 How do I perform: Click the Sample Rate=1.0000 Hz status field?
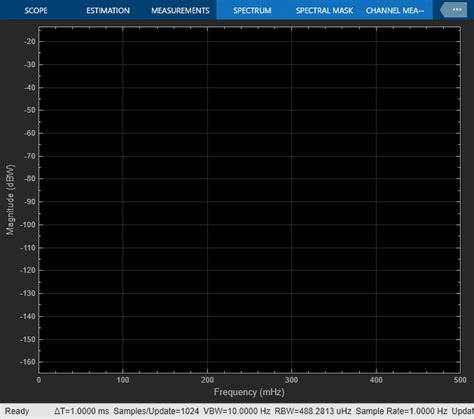[401, 411]
